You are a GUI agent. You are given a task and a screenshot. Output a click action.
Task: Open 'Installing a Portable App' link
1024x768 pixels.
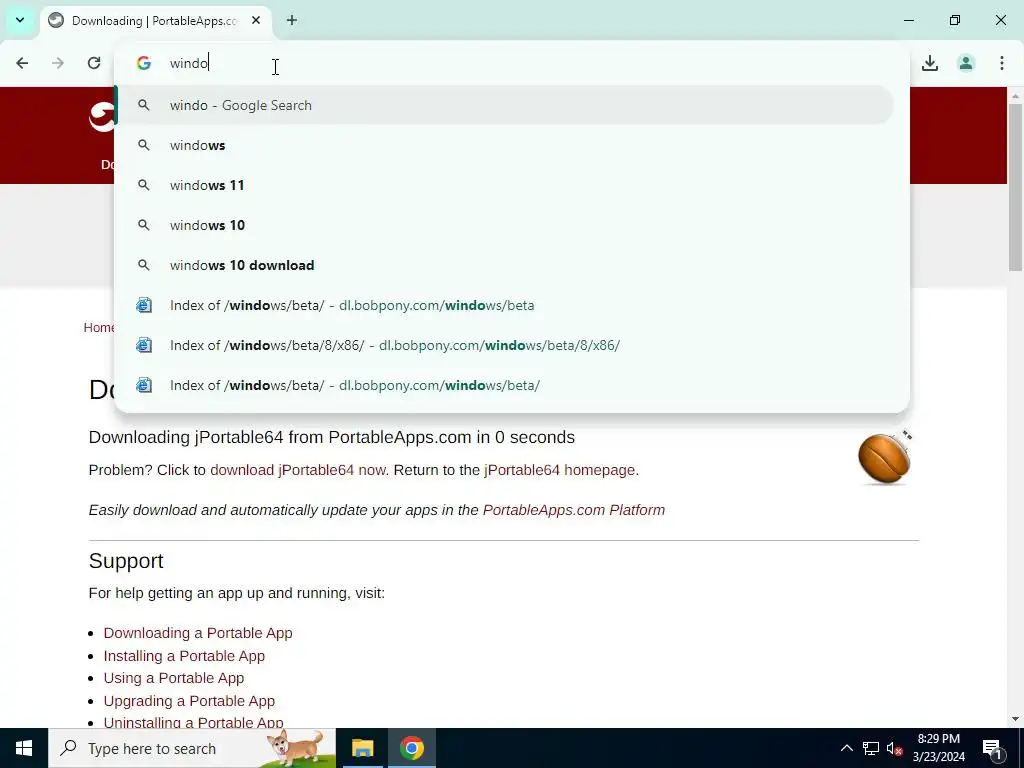click(x=184, y=656)
